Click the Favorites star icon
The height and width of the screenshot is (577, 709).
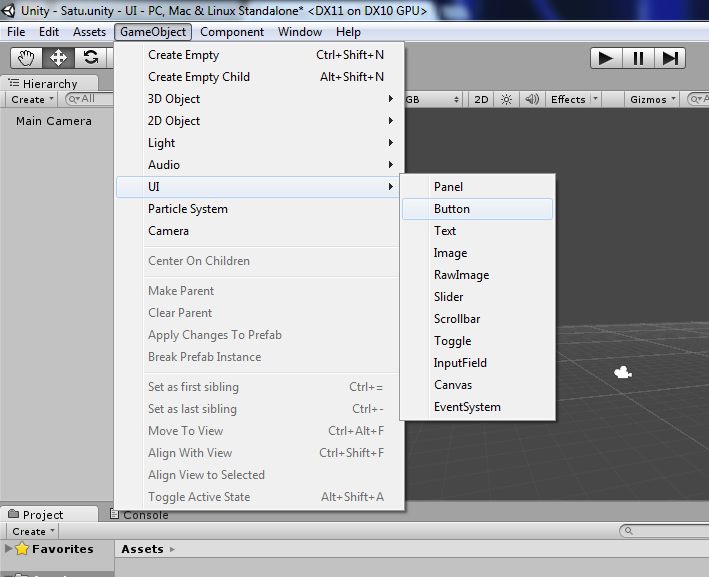point(22,549)
